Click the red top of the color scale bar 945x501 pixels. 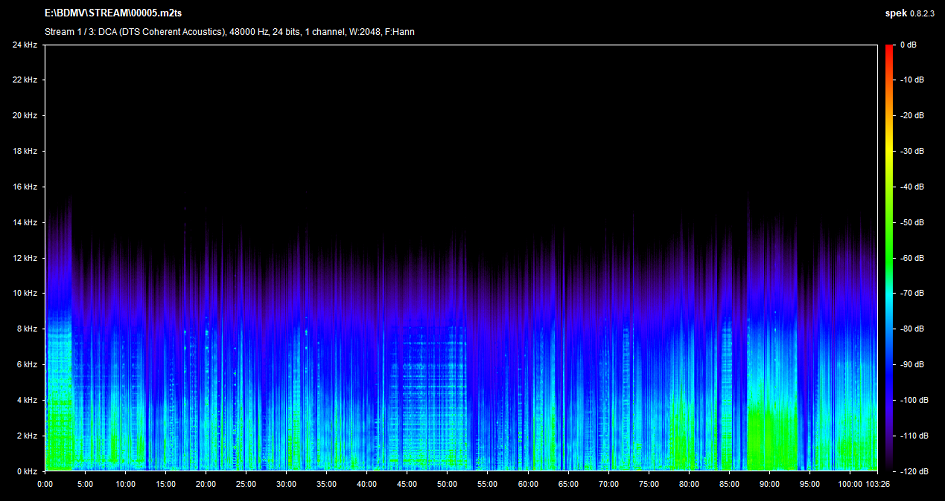(888, 49)
